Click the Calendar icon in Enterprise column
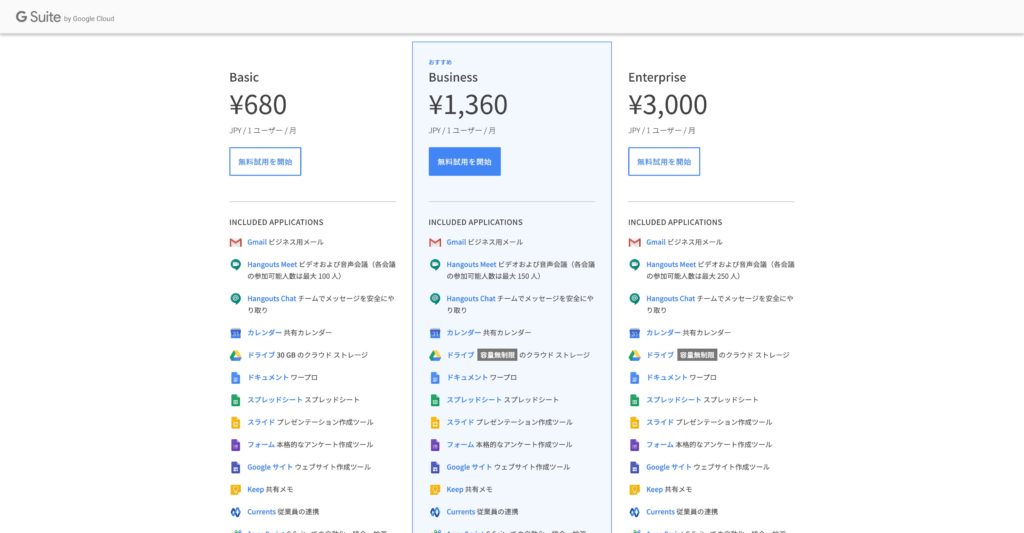Screen dimensions: 1024x533 [634, 333]
